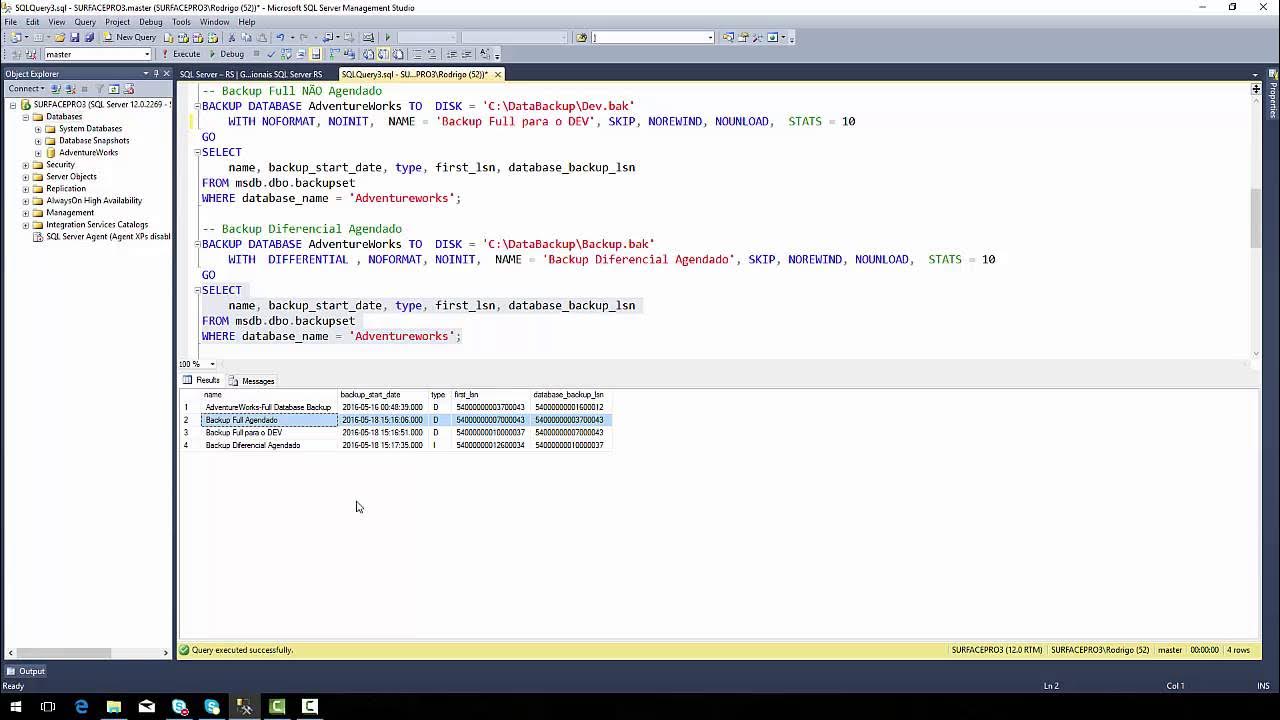Select the AdventureWorks database in the tree
This screenshot has width=1280, height=720.
pos(88,153)
